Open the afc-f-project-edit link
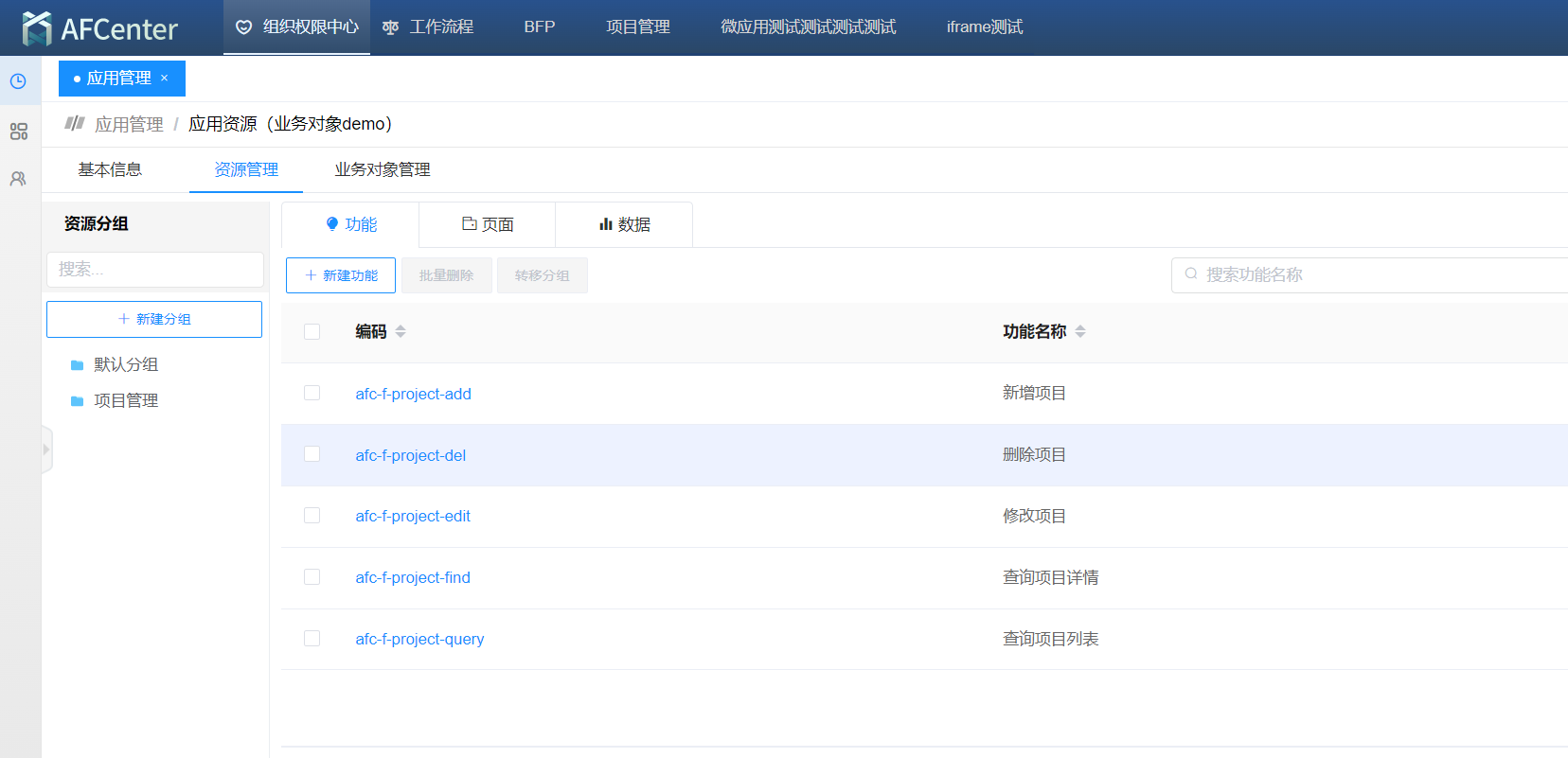1568x758 pixels. (x=413, y=516)
